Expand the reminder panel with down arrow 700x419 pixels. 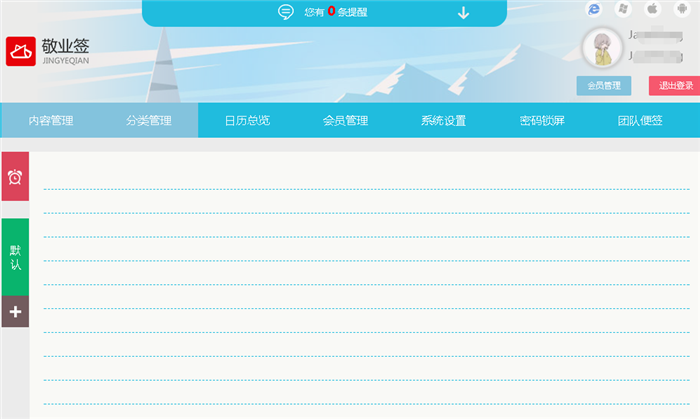(463, 13)
